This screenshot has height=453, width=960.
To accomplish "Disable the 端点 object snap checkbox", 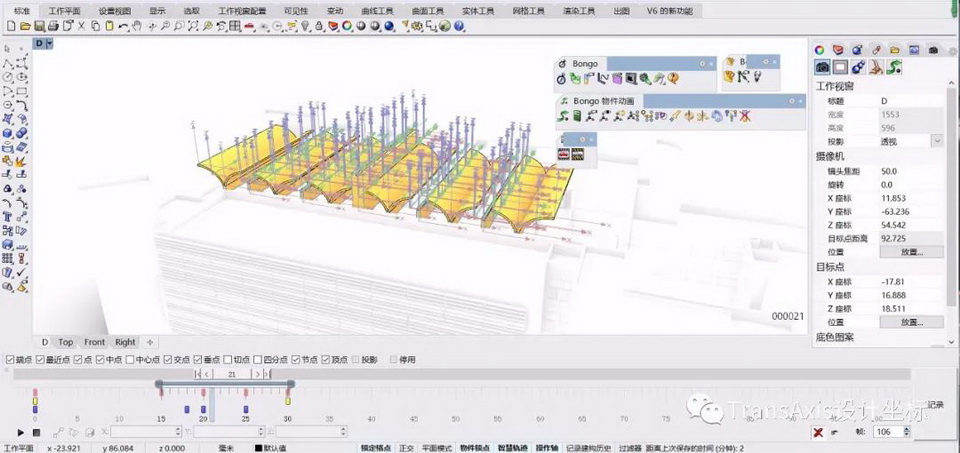I will pyautogui.click(x=9, y=360).
